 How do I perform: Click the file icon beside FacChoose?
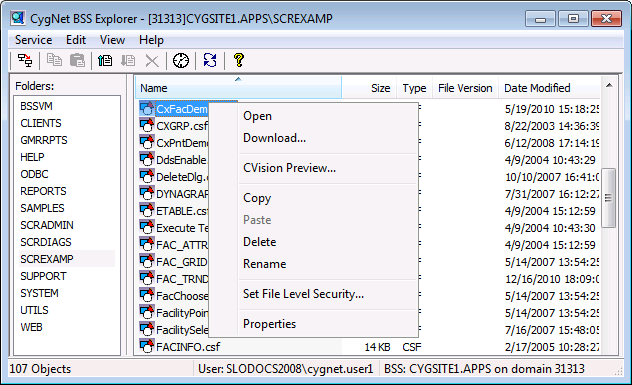147,295
